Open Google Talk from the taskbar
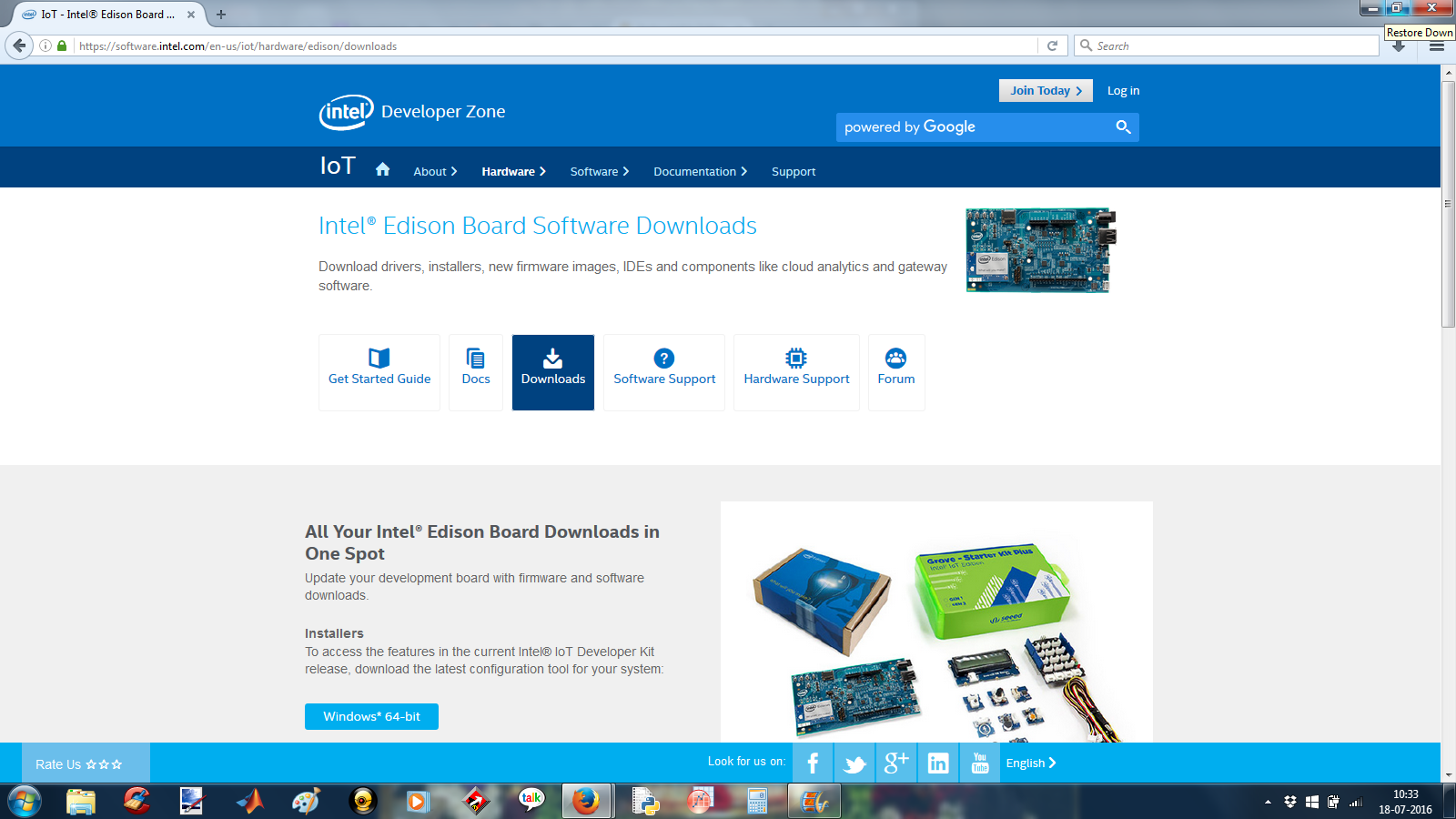 (x=531, y=802)
